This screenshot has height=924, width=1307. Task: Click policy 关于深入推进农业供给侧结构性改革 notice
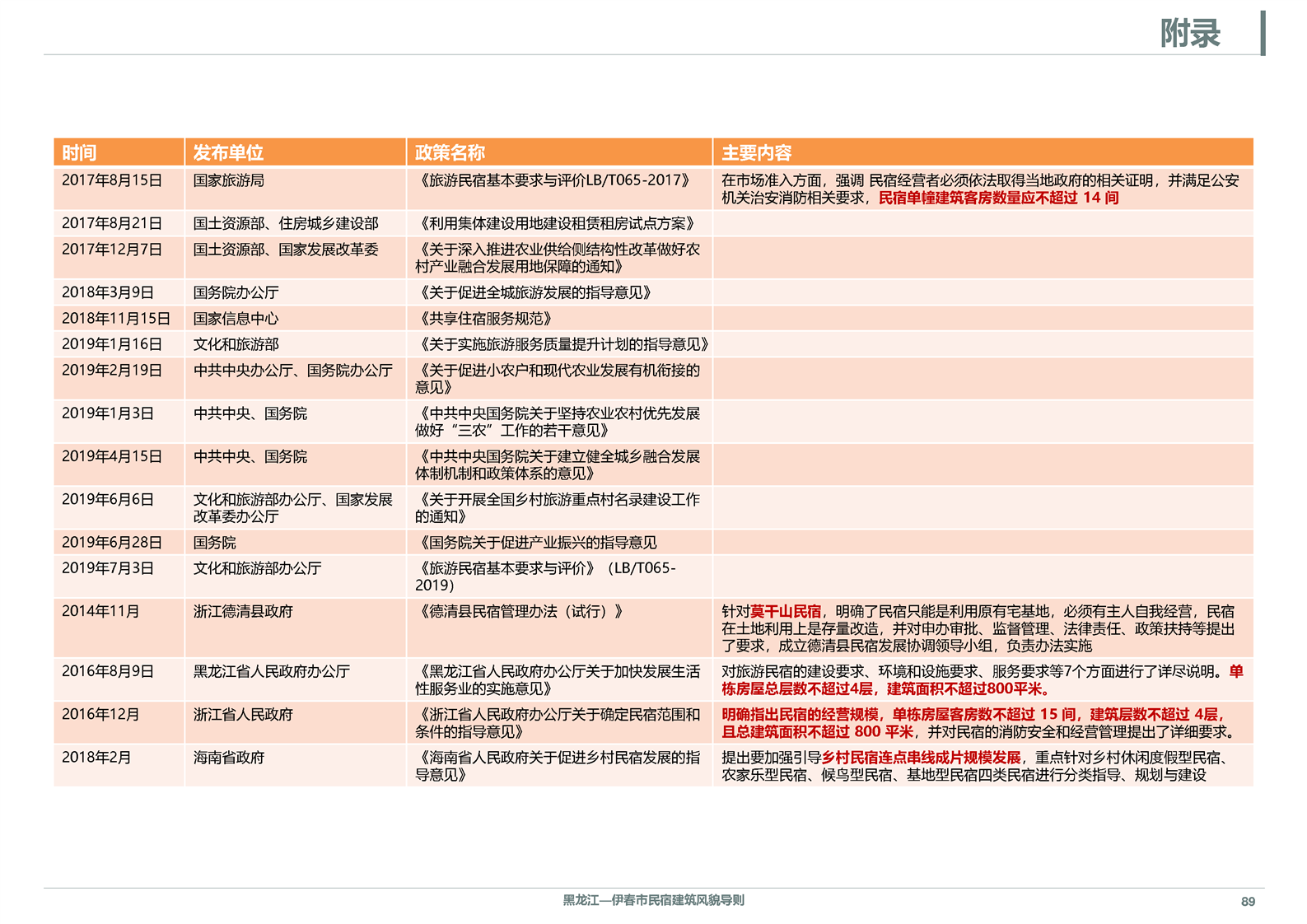[558, 258]
